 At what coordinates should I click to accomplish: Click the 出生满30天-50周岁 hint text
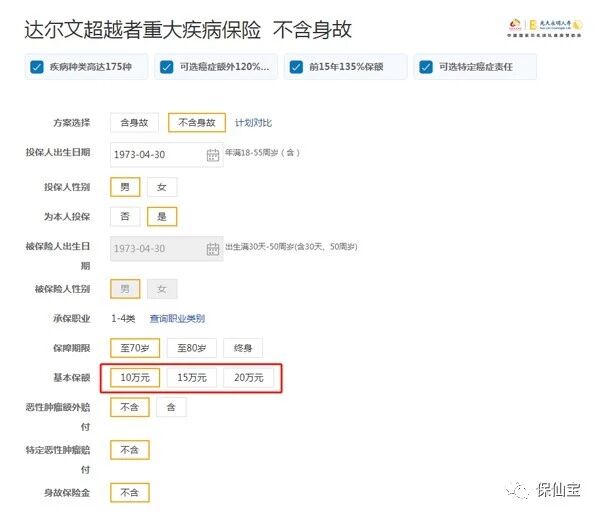tap(291, 247)
